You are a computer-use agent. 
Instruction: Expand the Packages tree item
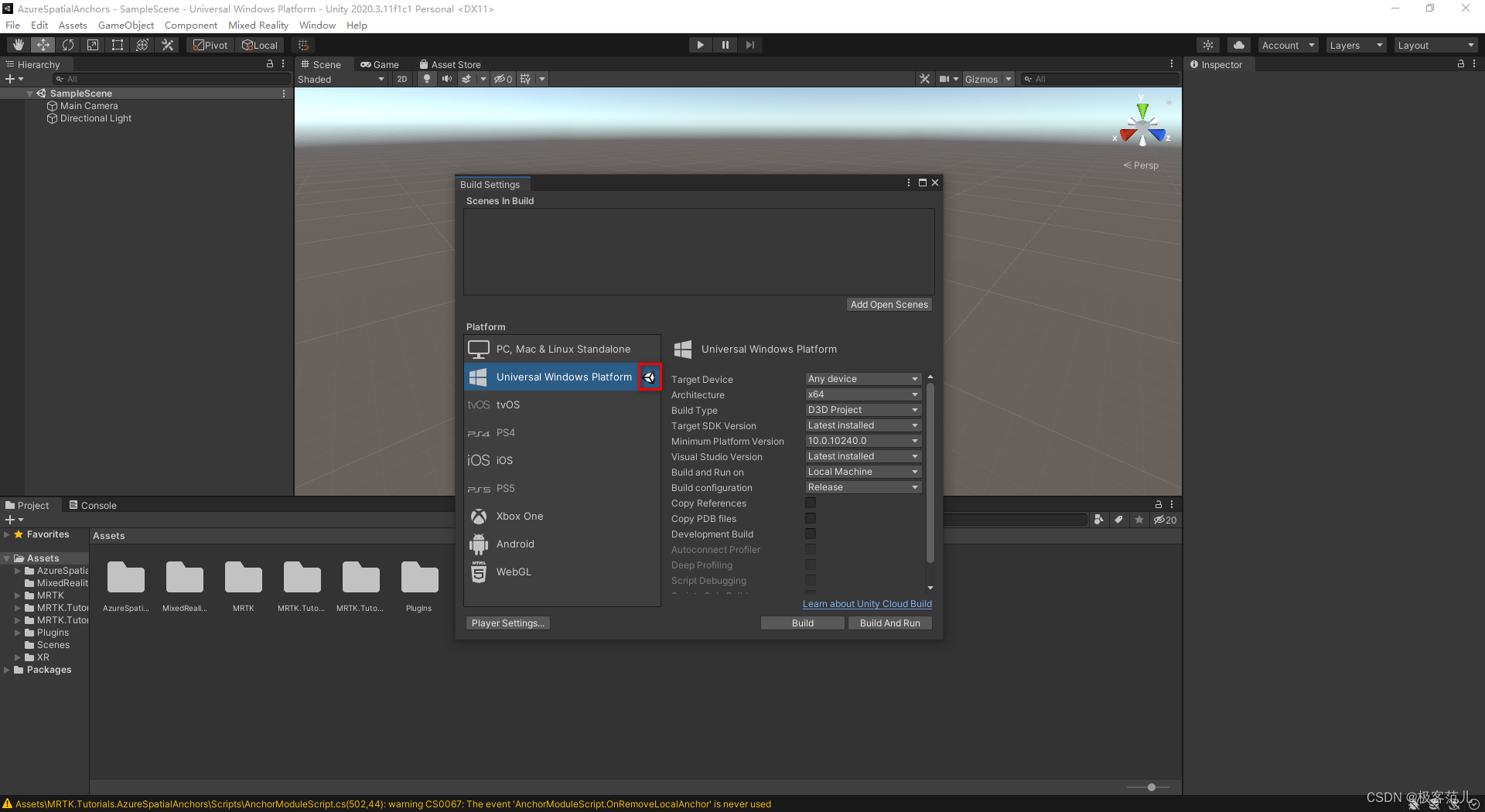(x=7, y=670)
